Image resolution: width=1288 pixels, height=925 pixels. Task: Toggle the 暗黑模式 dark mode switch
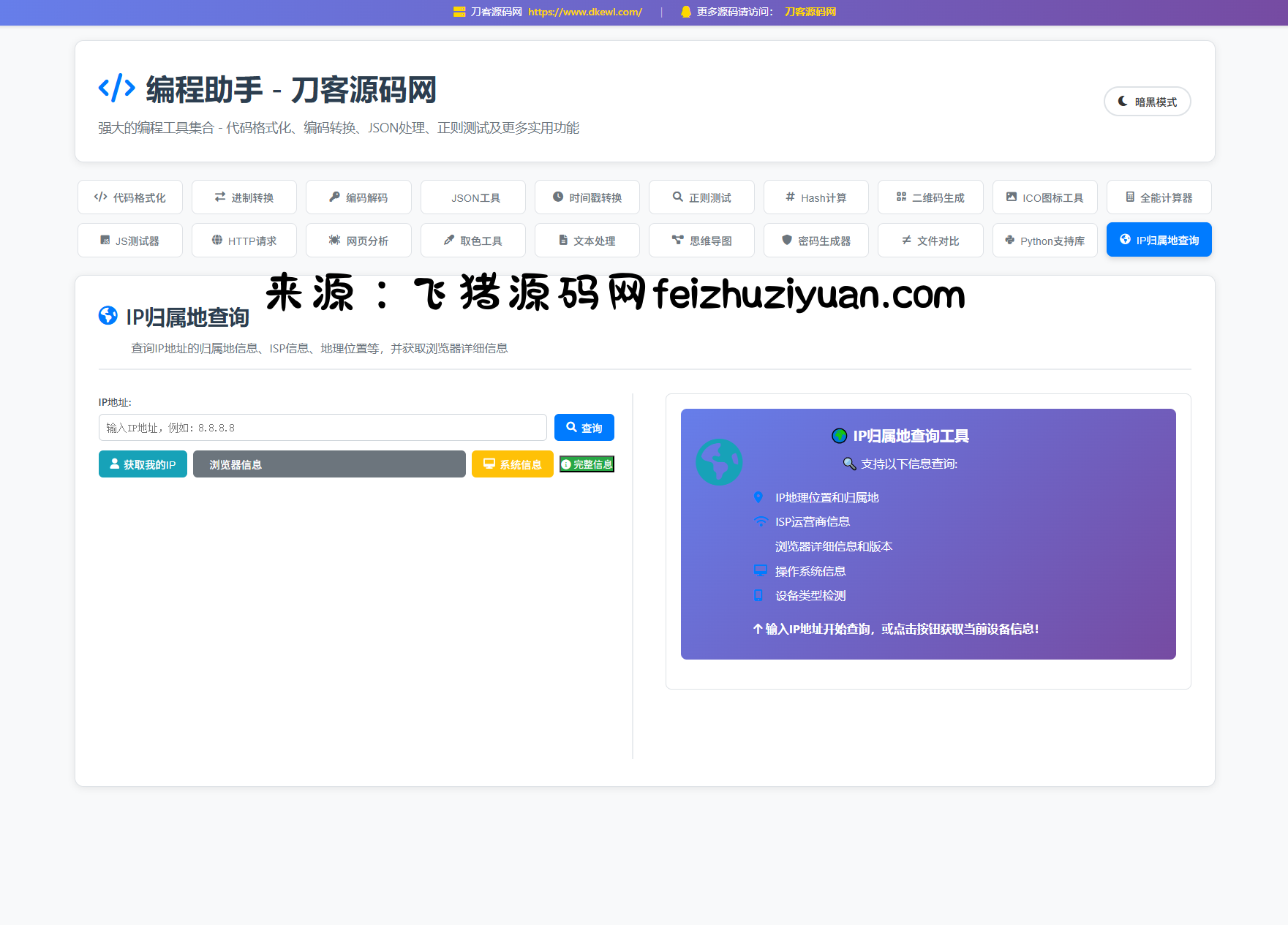[1147, 102]
